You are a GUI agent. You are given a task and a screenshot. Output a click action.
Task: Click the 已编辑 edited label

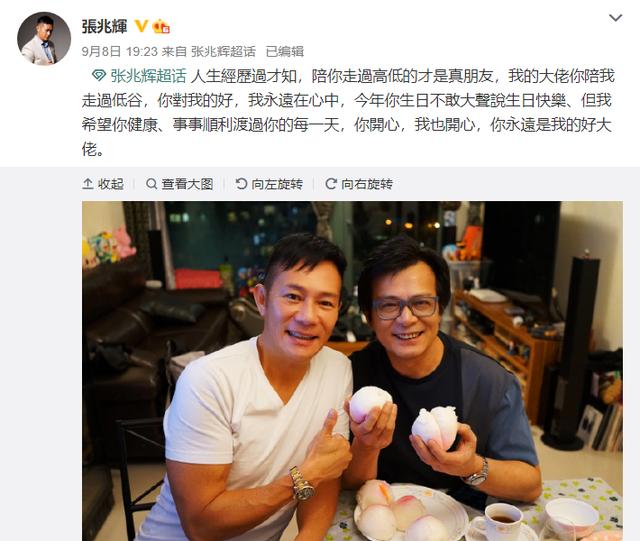[x=284, y=51]
